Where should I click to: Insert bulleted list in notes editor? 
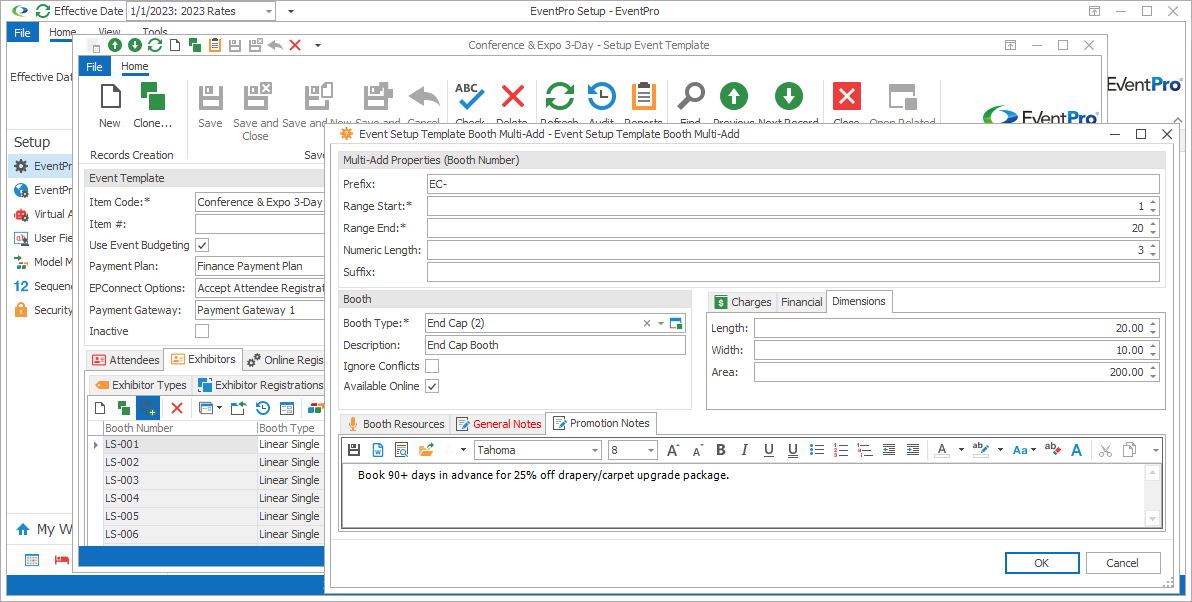(816, 450)
